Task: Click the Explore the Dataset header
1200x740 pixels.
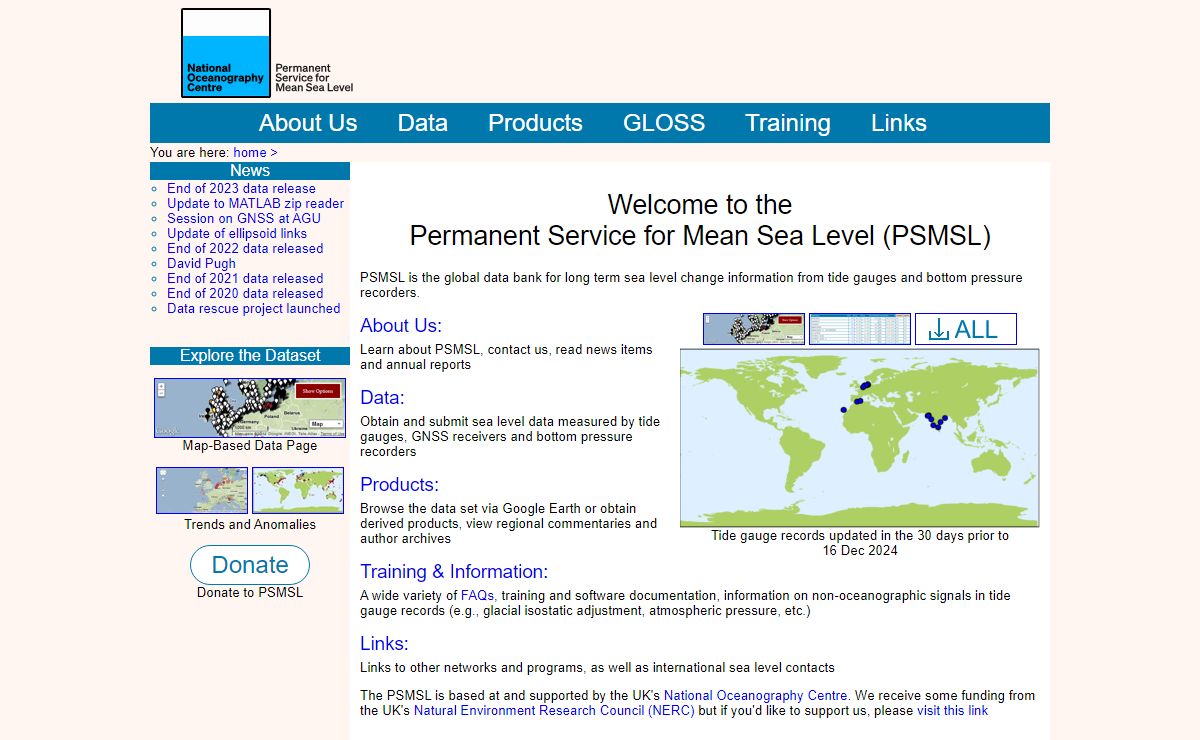Action: pos(250,356)
